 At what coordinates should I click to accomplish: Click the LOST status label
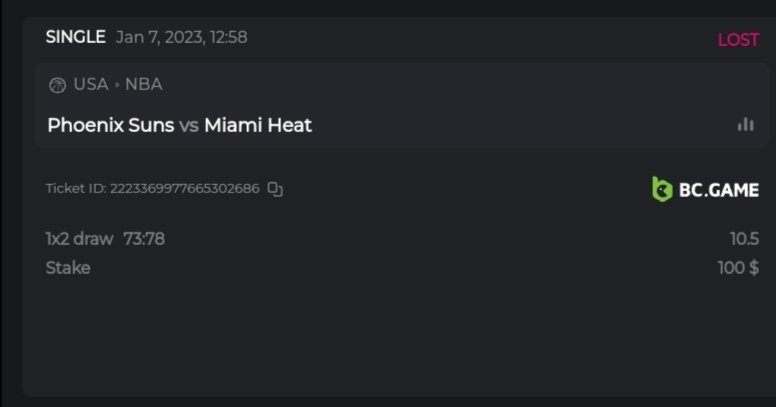pos(738,40)
